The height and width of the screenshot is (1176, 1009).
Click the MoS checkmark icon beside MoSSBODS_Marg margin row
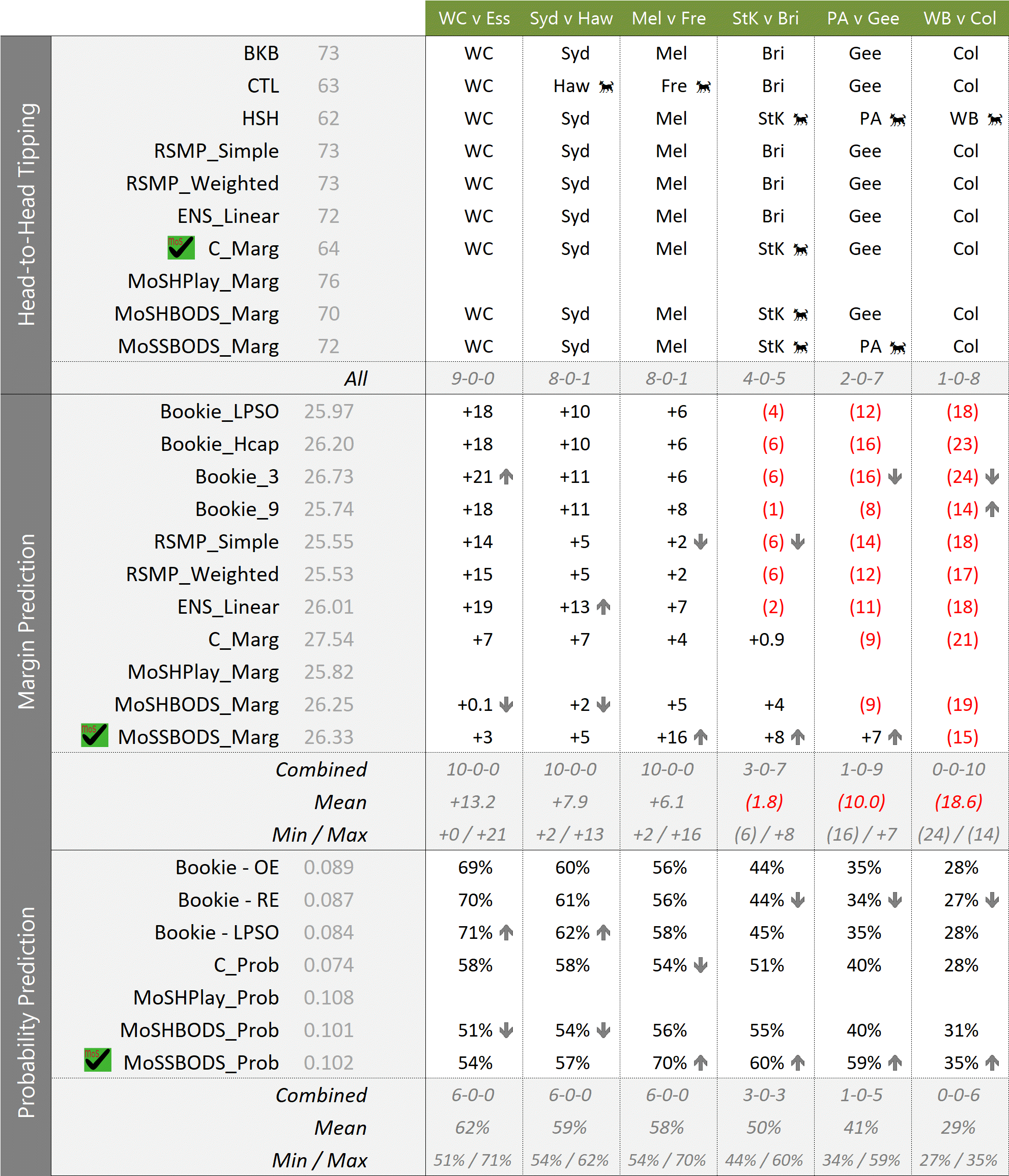(95, 735)
